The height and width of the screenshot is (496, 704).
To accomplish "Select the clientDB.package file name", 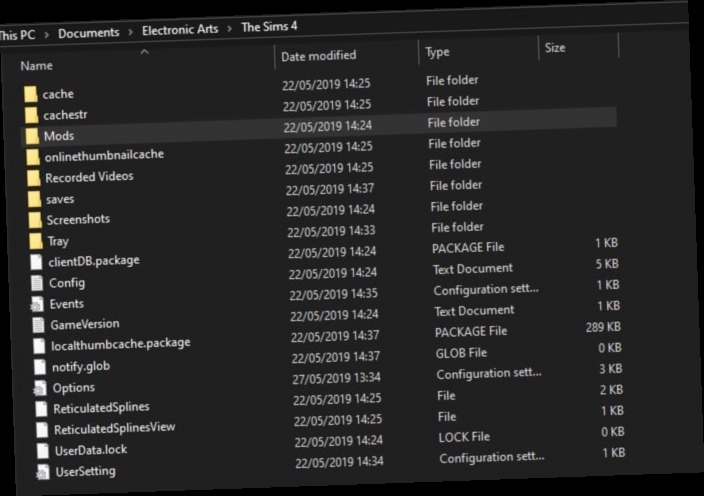I will point(94,261).
